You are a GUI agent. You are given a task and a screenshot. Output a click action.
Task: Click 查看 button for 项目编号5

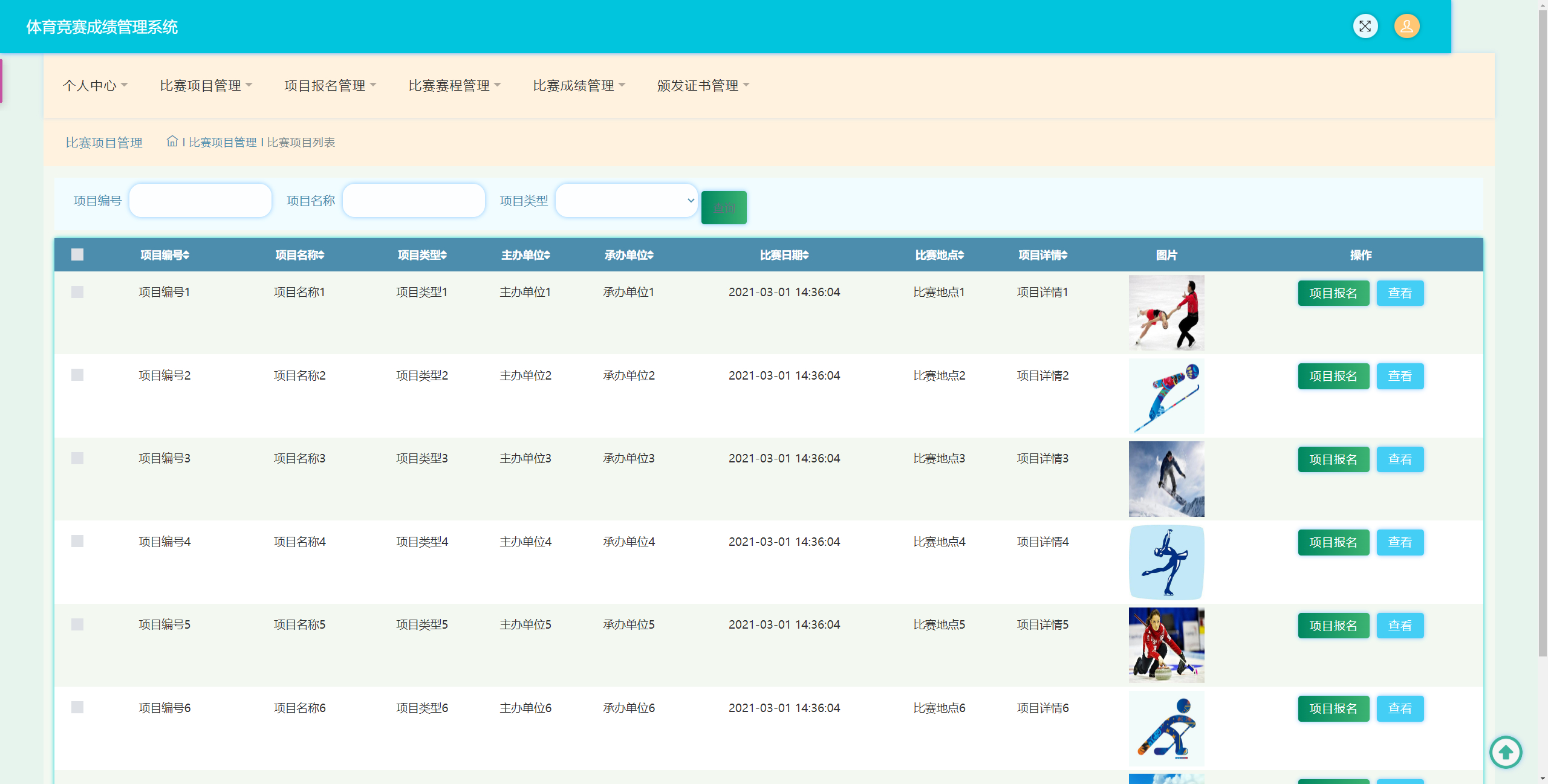(1399, 626)
